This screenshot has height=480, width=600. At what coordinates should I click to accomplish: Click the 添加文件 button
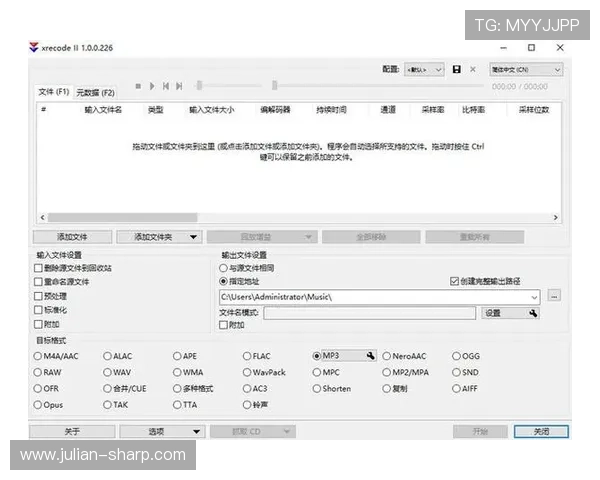(x=72, y=237)
